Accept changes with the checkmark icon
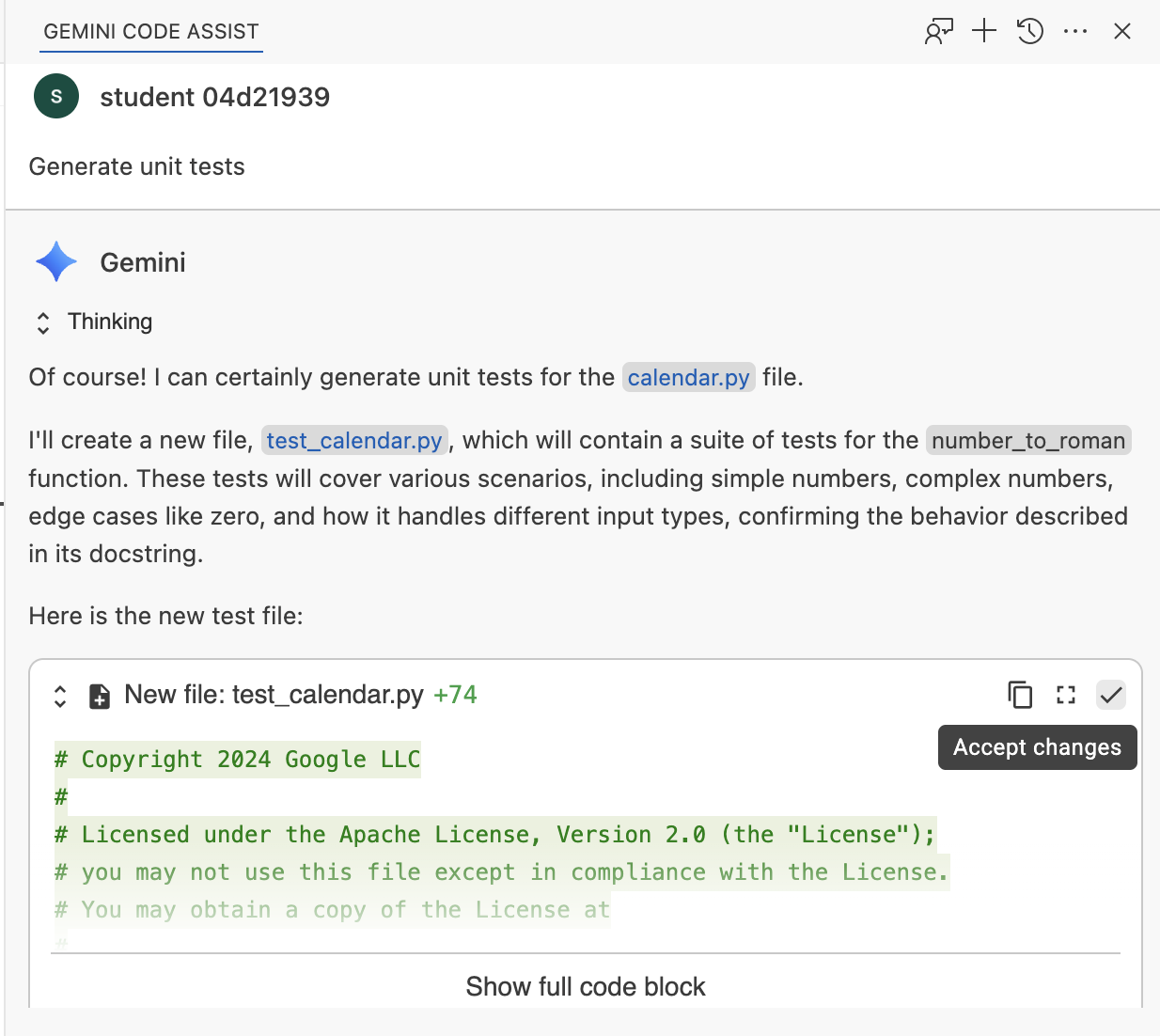This screenshot has height=1036, width=1160. click(x=1110, y=695)
